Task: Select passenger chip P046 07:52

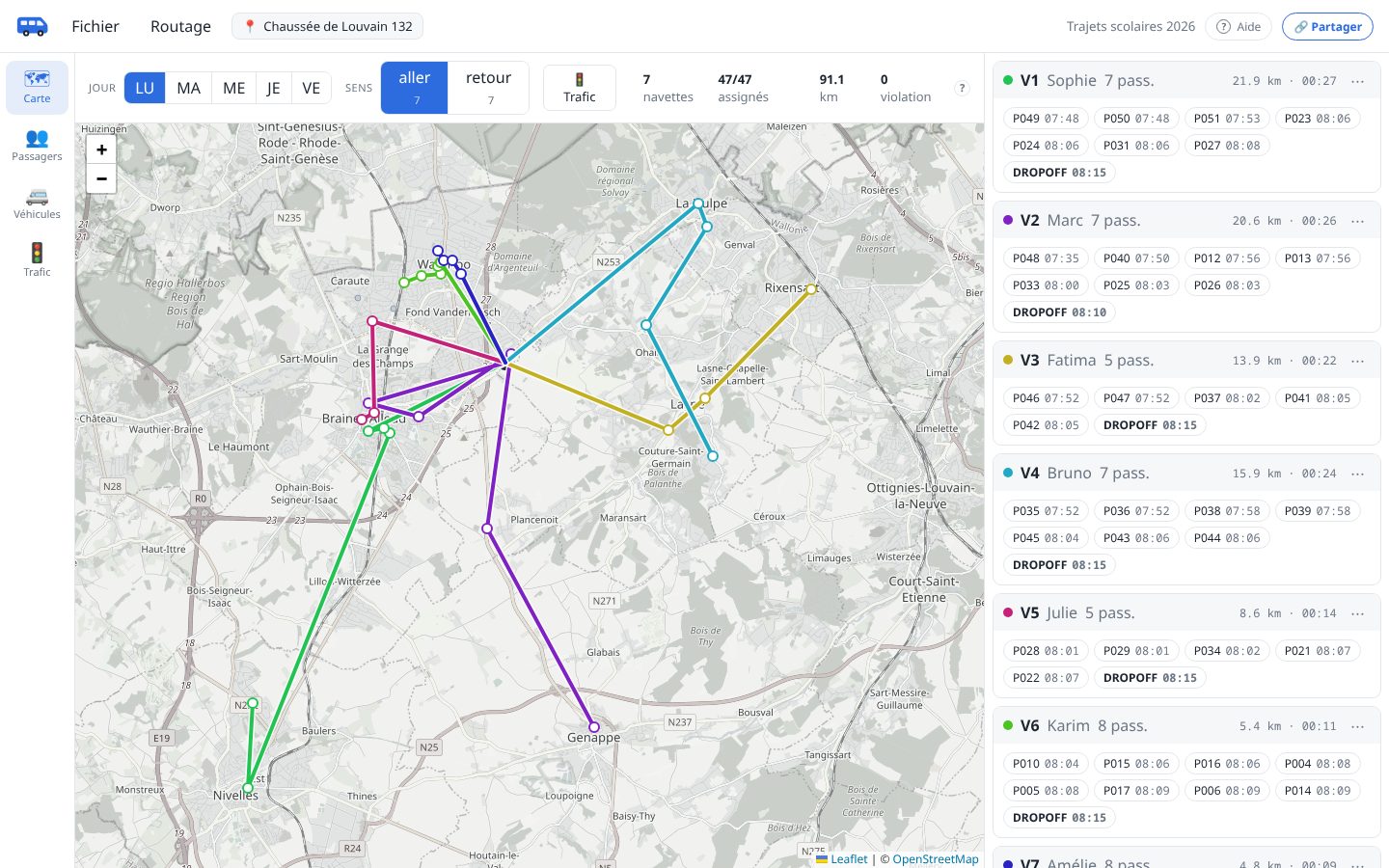Action: (x=1047, y=398)
